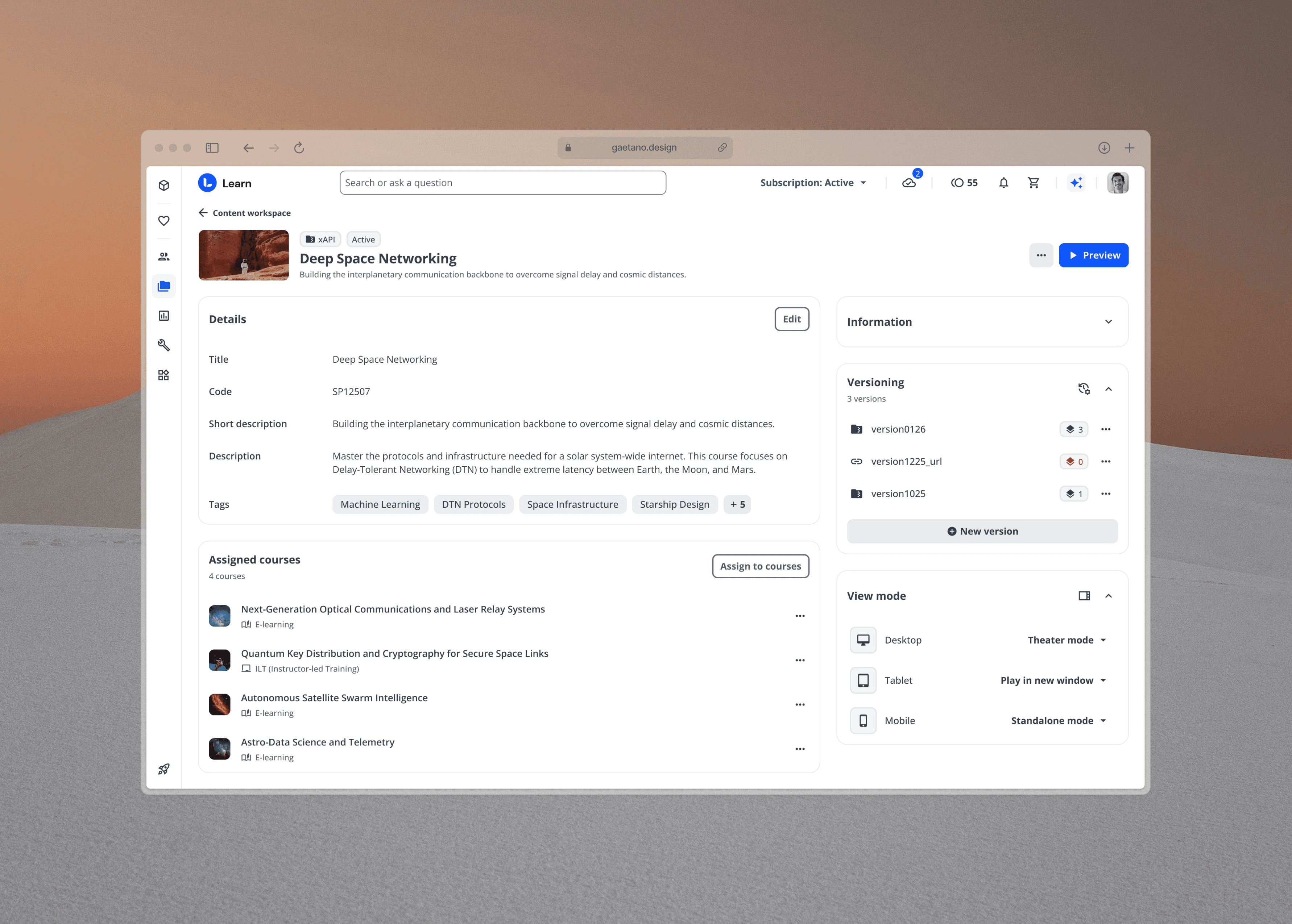The width and height of the screenshot is (1292, 924).
Task: Toggle the browser sidebar panel button
Action: point(212,148)
